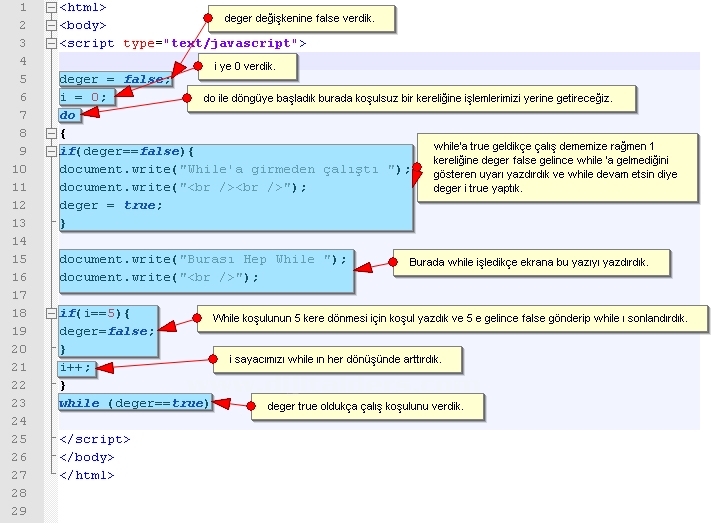The image size is (711, 523).
Task: Collapse the <body> fold marker on line 2
Action: pyautogui.click(x=51, y=25)
